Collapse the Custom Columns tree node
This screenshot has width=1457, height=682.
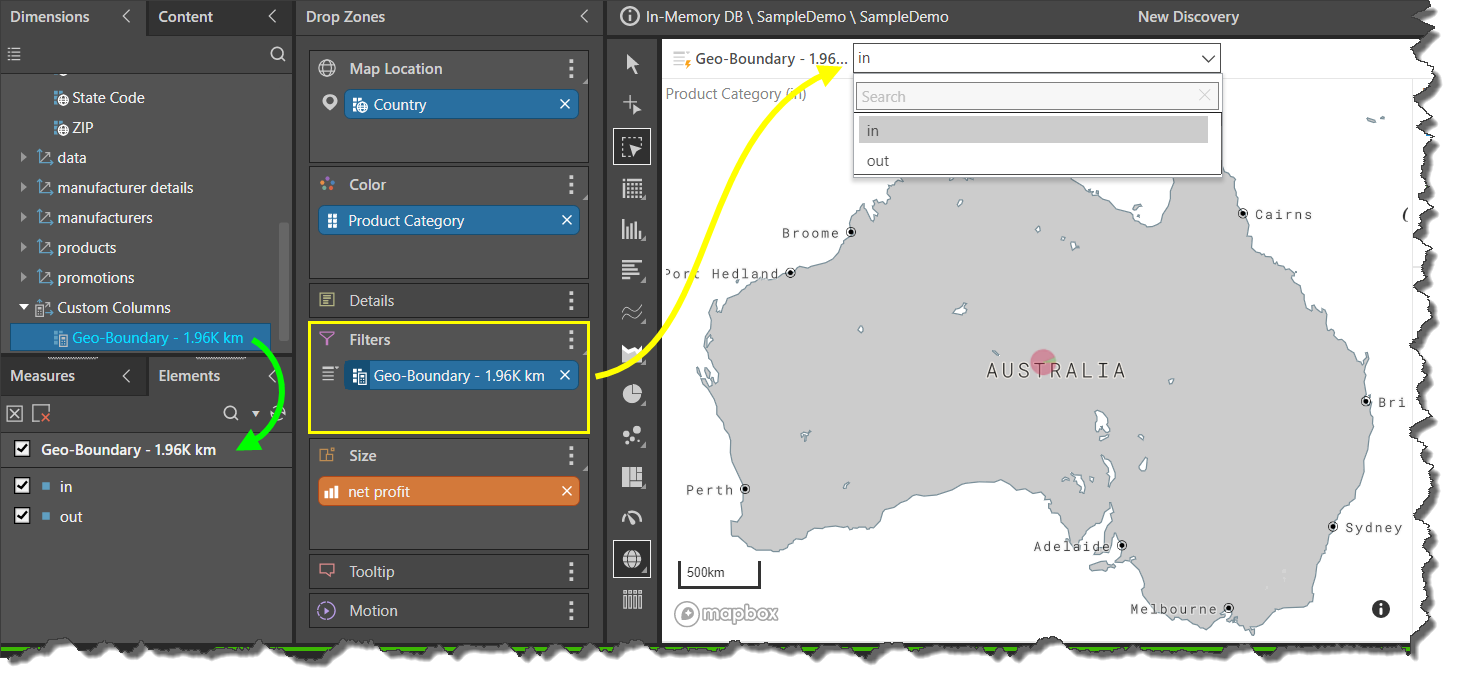pos(24,308)
